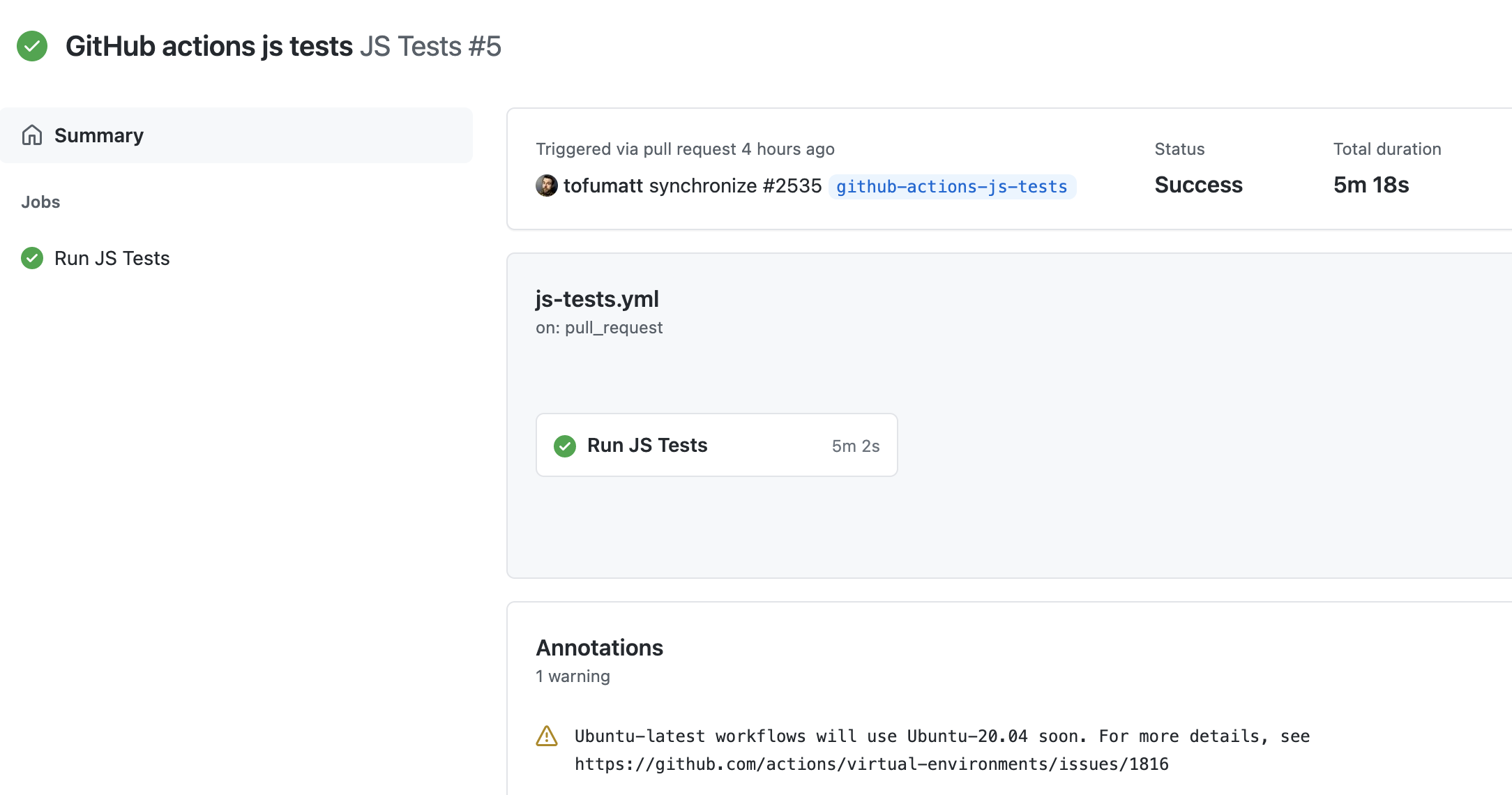Screen dimensions: 1512x795
Task: Open the github-actions-js-tests branch label
Action: 952,186
